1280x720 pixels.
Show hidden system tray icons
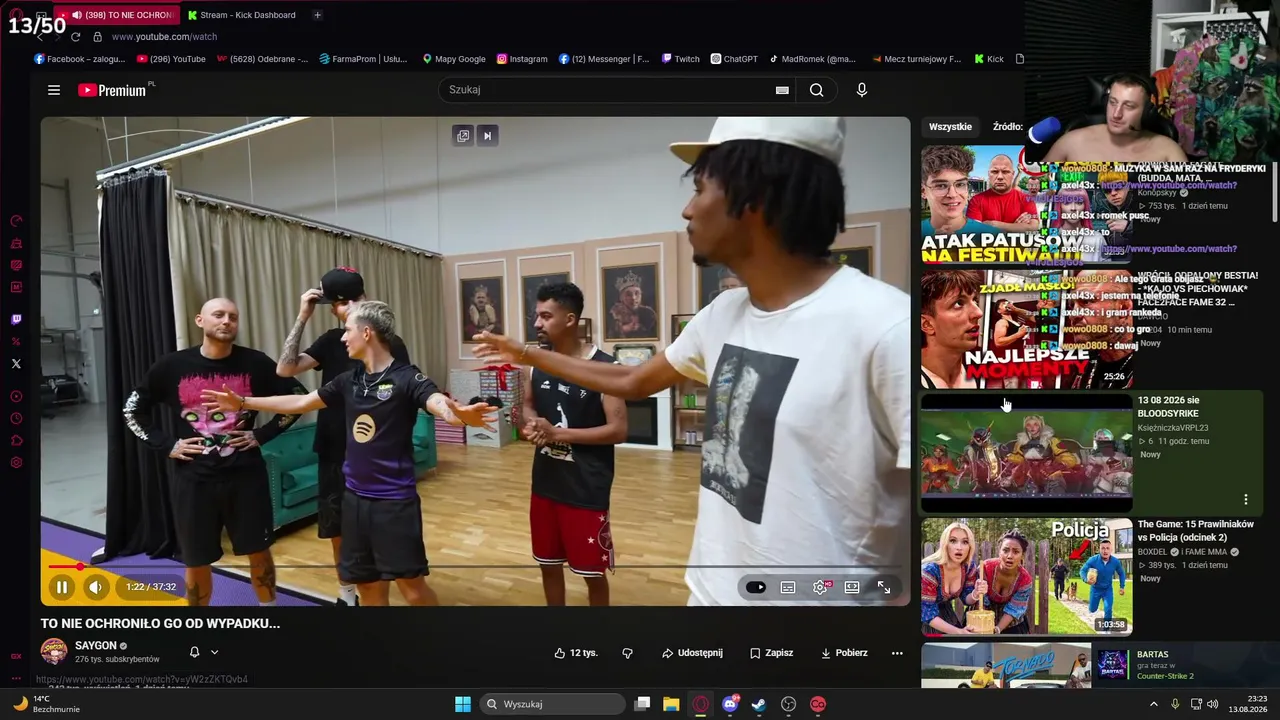pos(1154,704)
